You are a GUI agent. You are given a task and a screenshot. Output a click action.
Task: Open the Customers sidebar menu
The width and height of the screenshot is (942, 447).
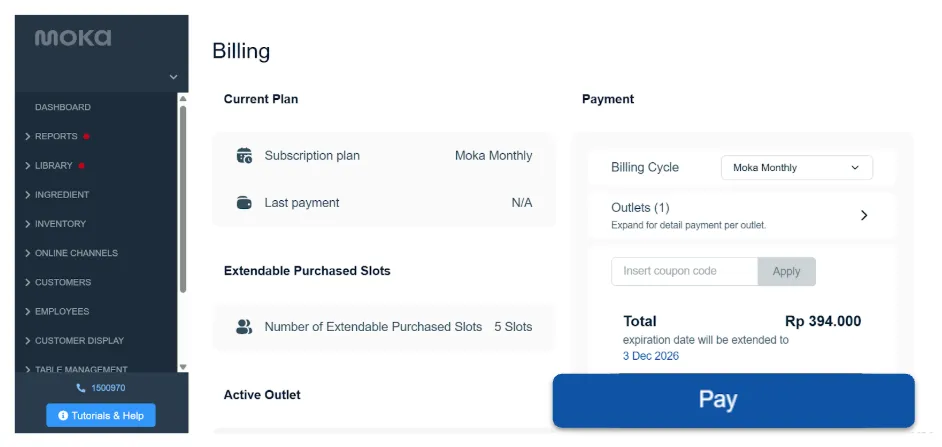[63, 282]
